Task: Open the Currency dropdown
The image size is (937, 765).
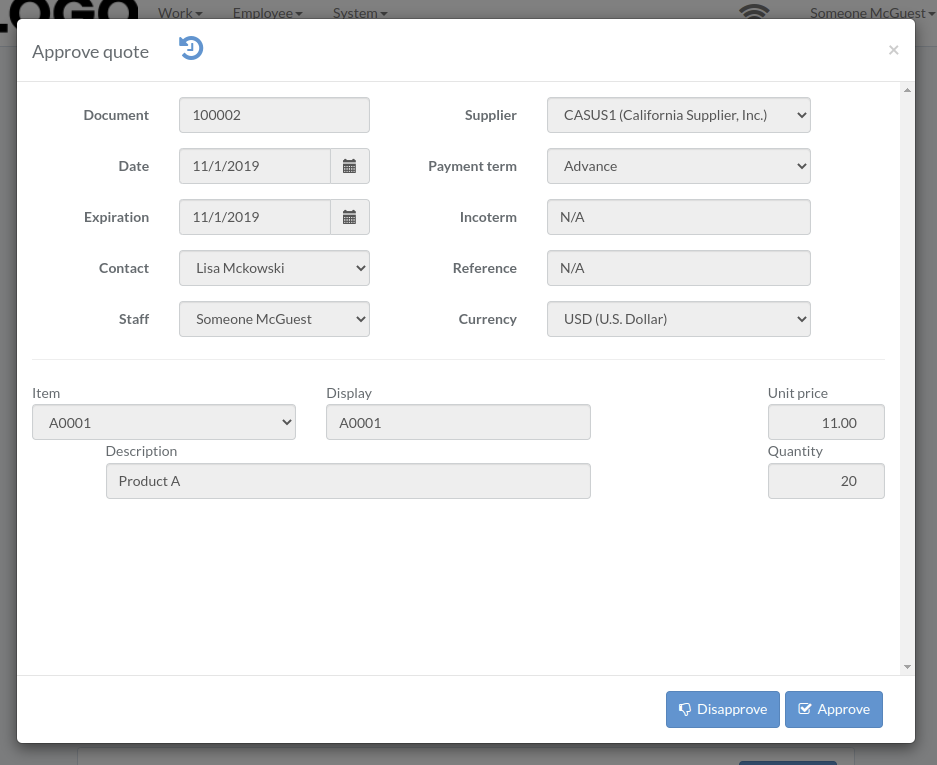Action: coord(679,319)
